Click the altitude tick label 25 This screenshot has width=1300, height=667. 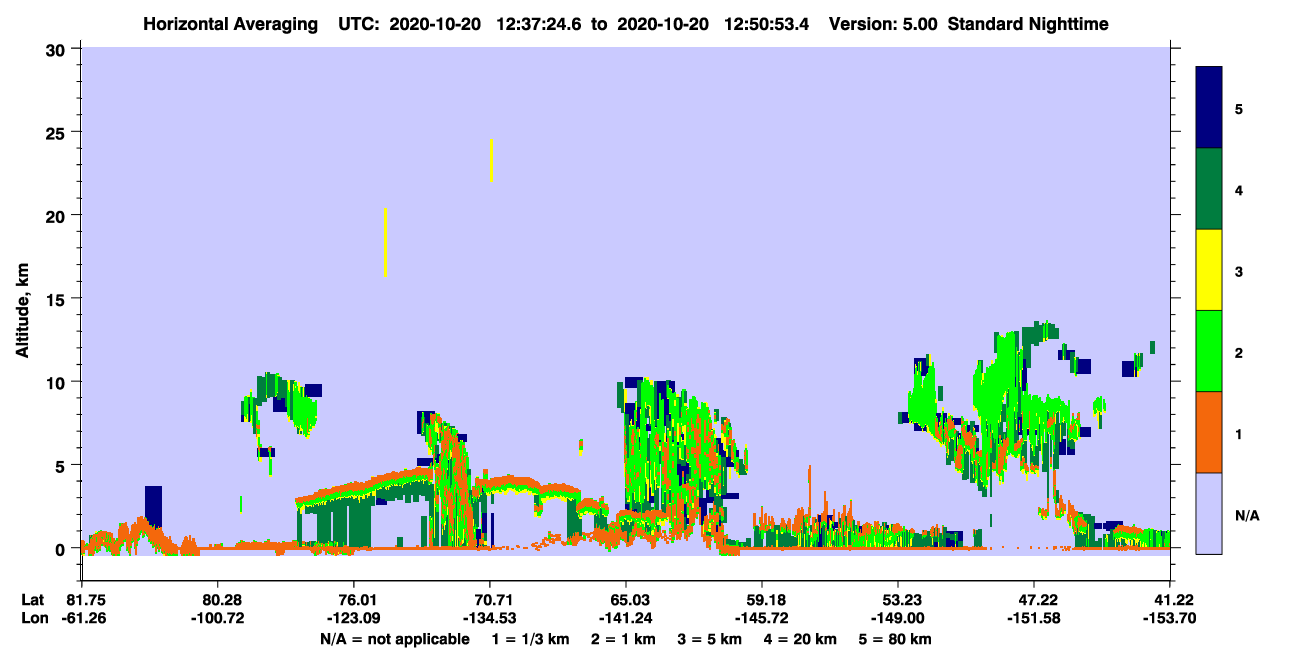point(58,132)
